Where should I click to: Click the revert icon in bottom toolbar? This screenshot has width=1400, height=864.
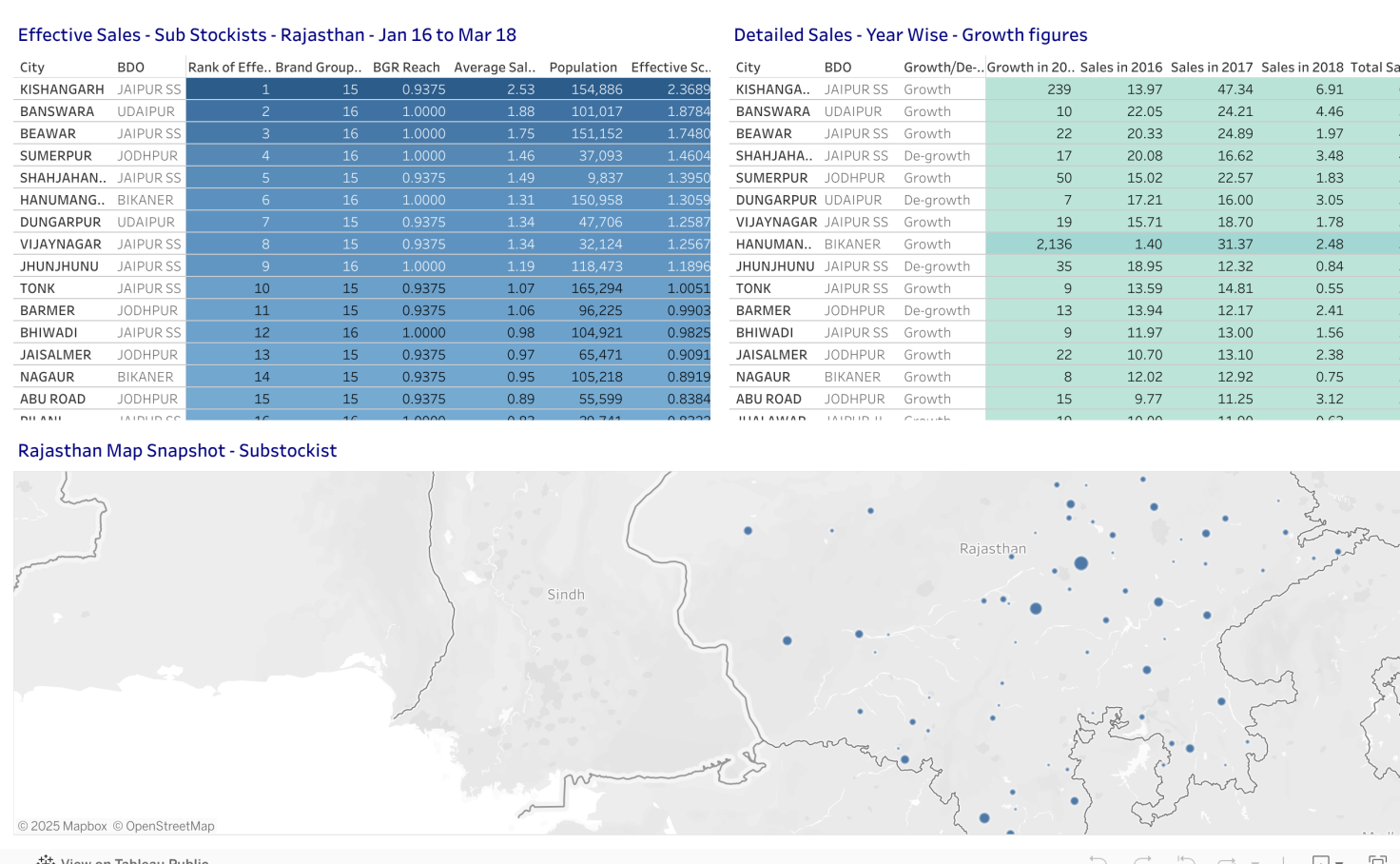click(x=1185, y=860)
